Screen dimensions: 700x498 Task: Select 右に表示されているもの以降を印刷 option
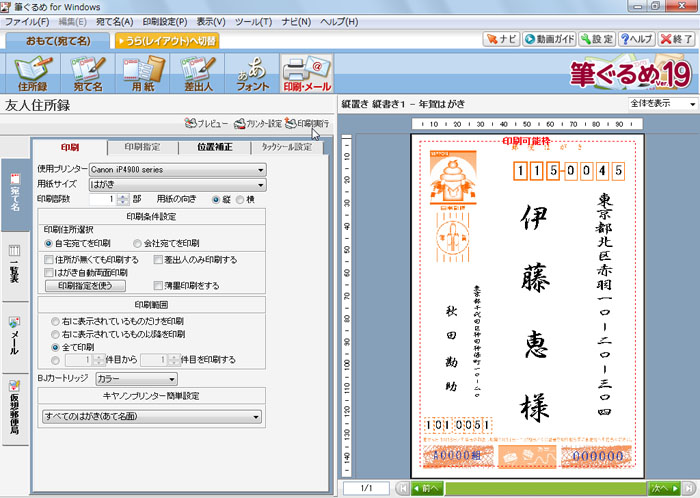[55, 334]
